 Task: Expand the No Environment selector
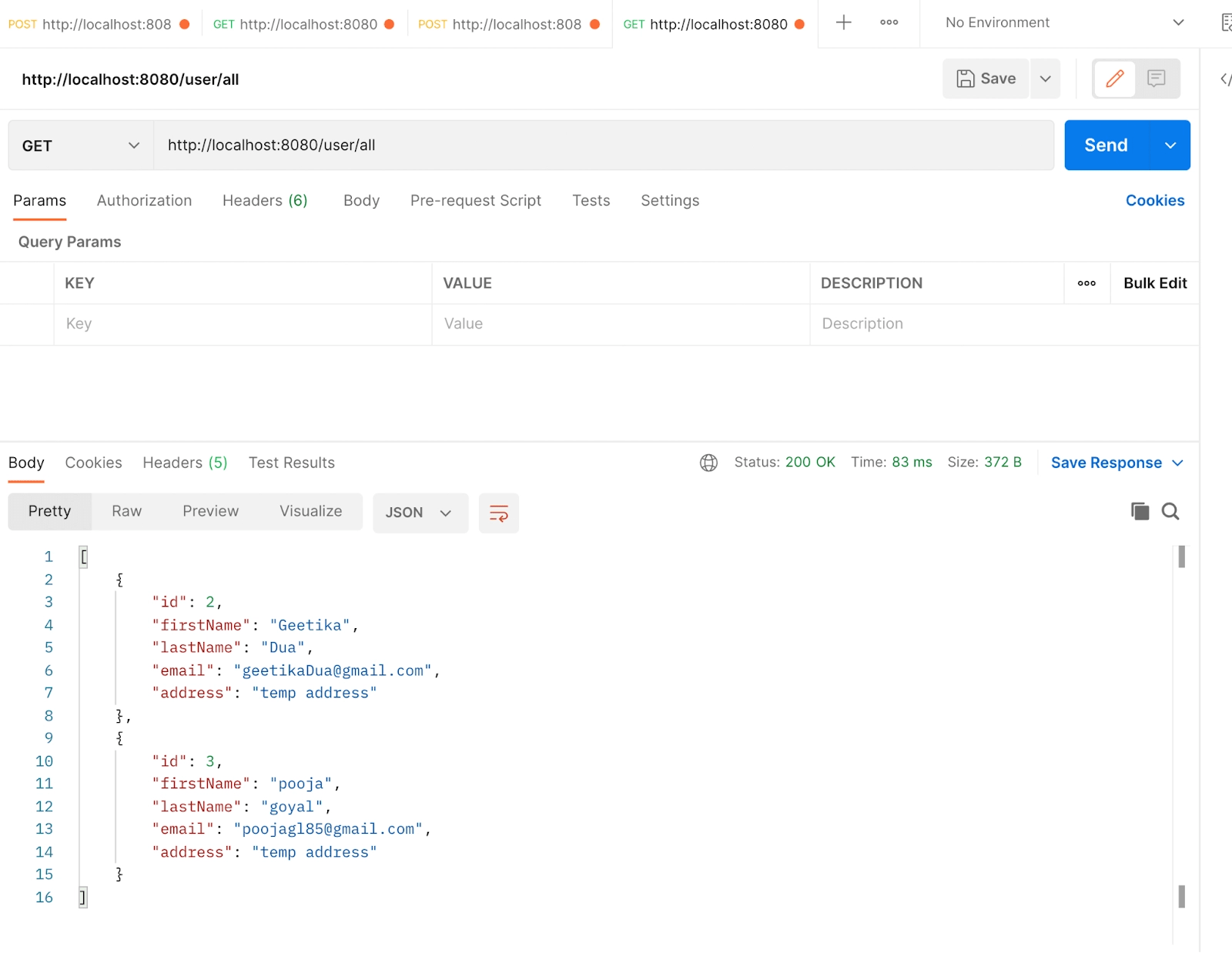tap(1063, 22)
